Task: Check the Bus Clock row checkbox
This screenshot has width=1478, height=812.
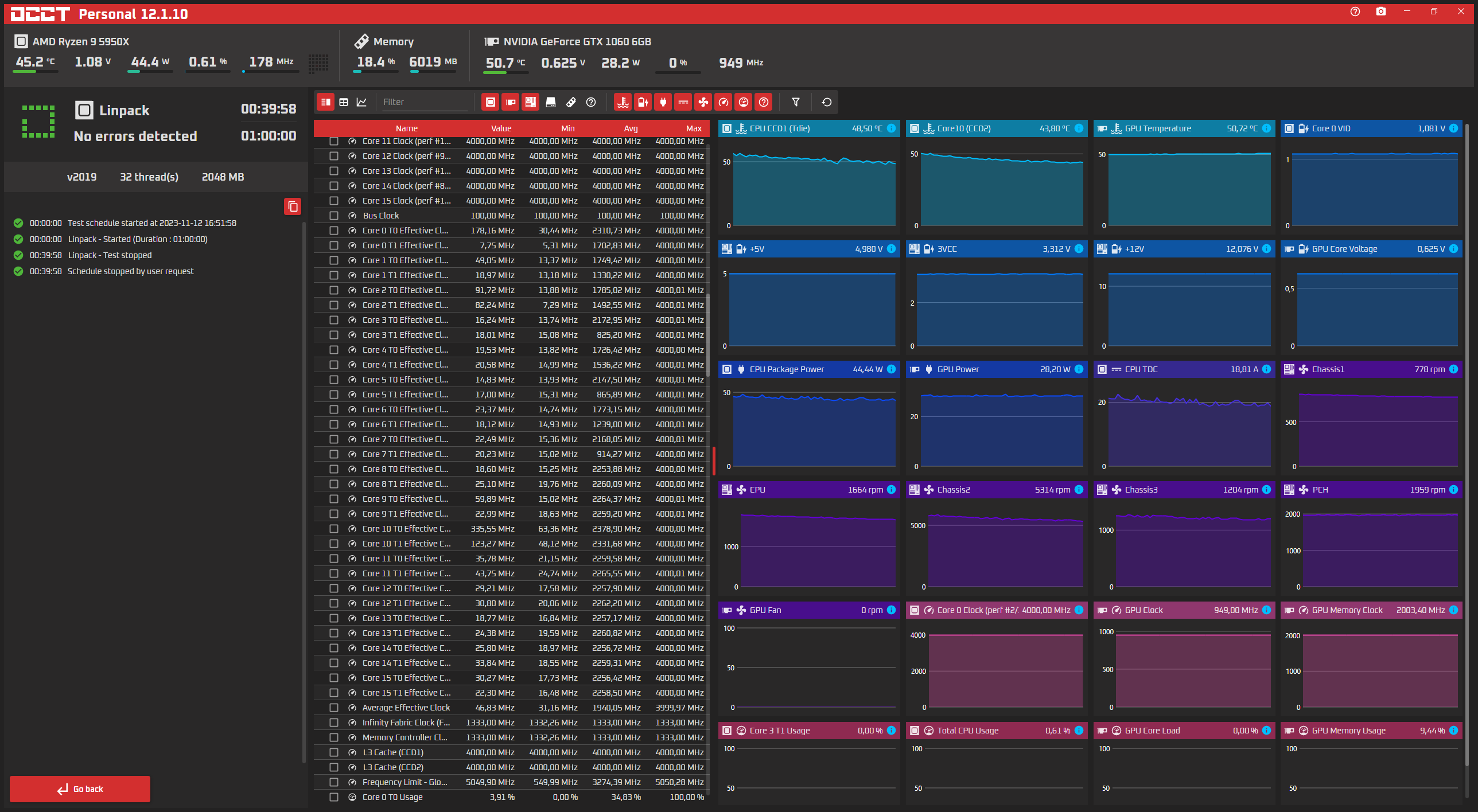Action: click(x=333, y=216)
